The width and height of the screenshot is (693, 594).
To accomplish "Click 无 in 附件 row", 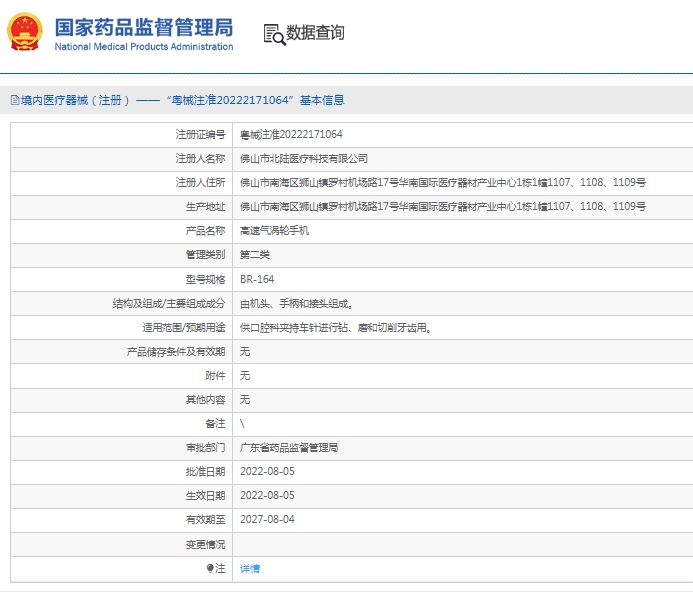I will 245,376.
